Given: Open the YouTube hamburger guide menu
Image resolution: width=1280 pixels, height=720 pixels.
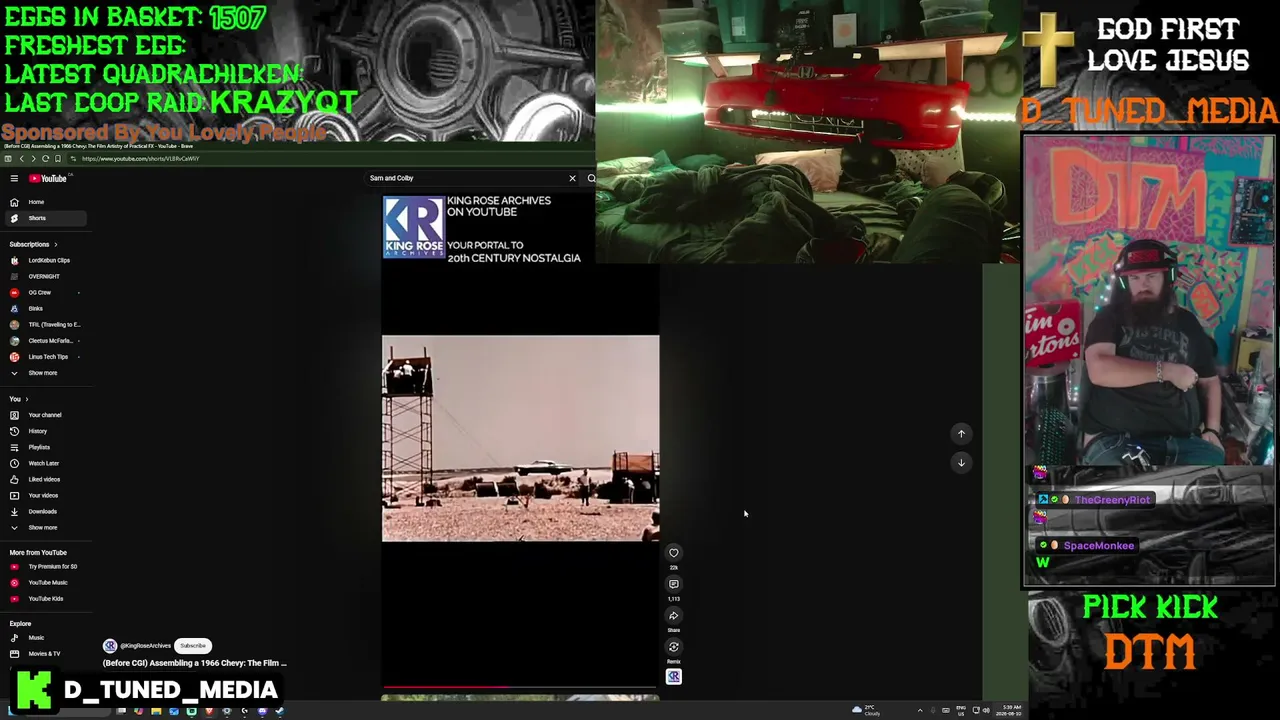Looking at the screenshot, I should click(x=14, y=178).
